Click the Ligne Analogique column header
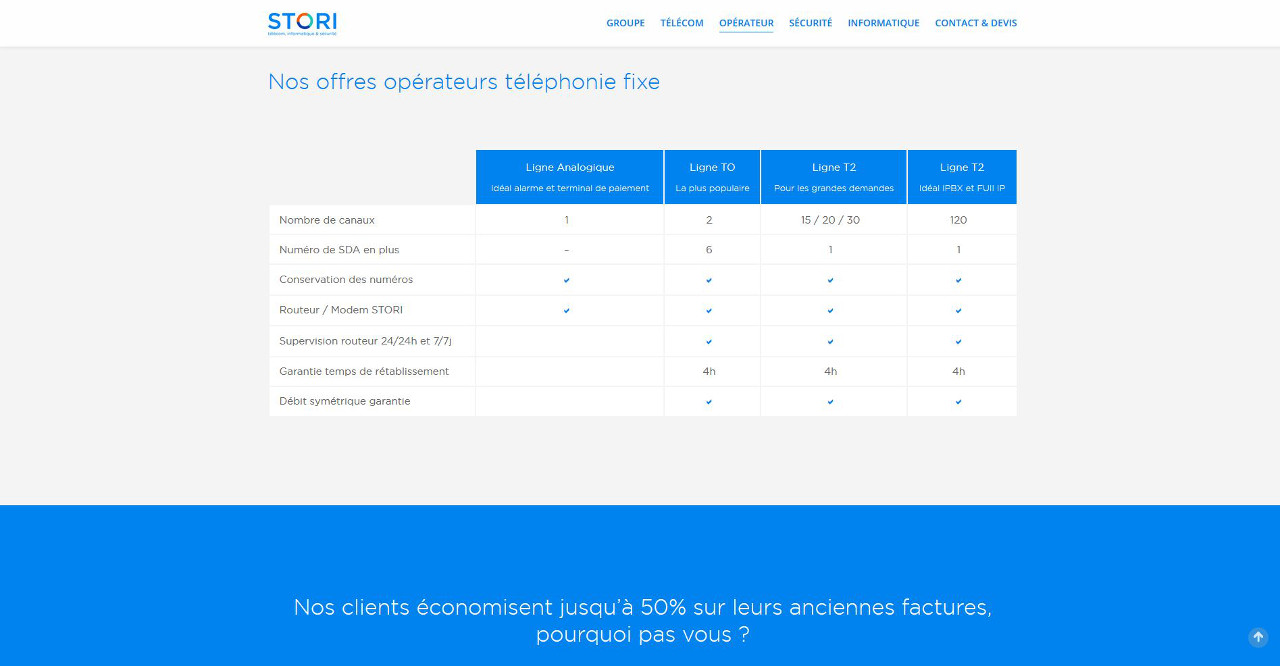Screen dimensions: 1280x666 (x=569, y=177)
